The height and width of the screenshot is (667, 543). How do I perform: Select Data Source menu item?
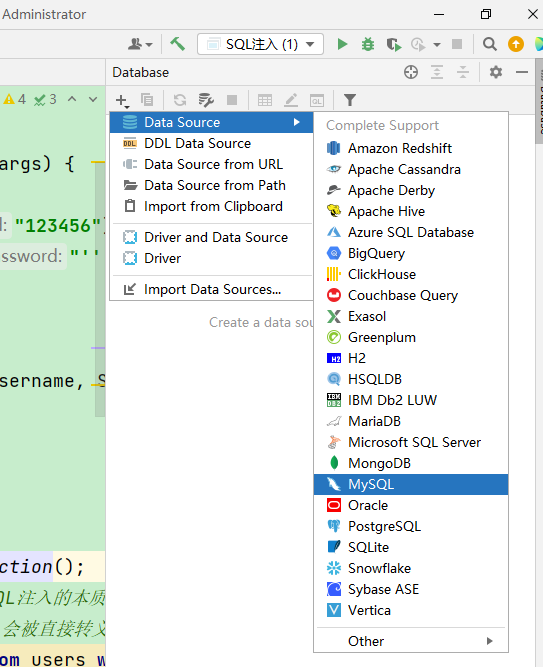pyautogui.click(x=211, y=123)
